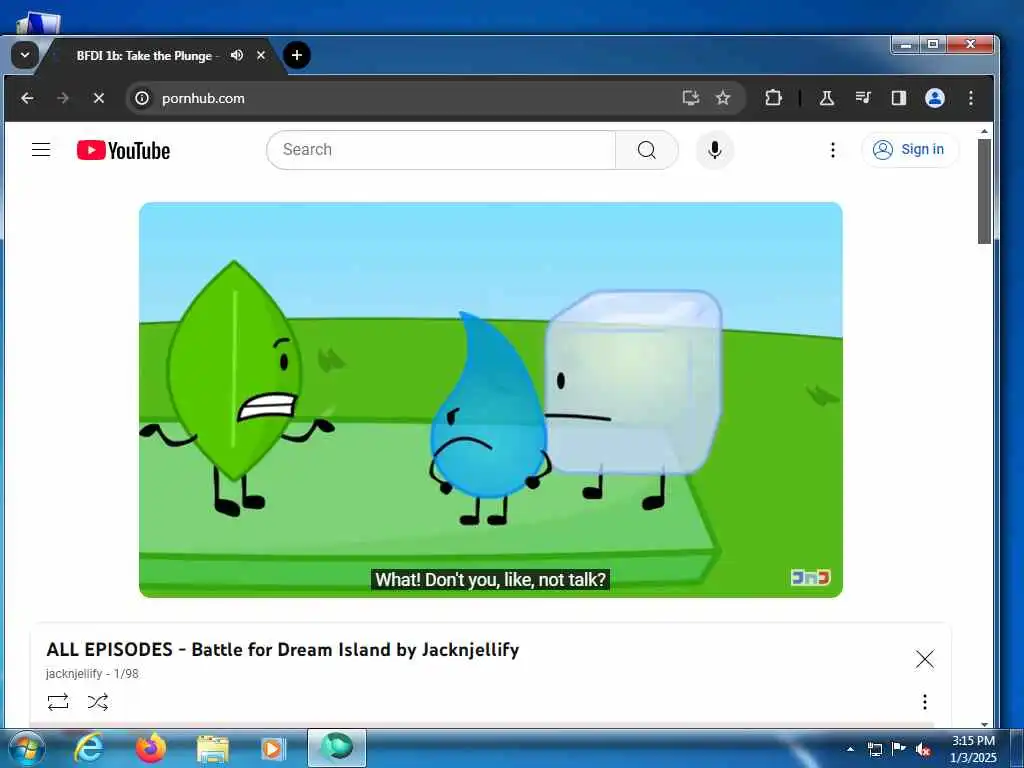Image resolution: width=1024 pixels, height=768 pixels.
Task: Open the muted volume tray icon
Action: point(923,750)
